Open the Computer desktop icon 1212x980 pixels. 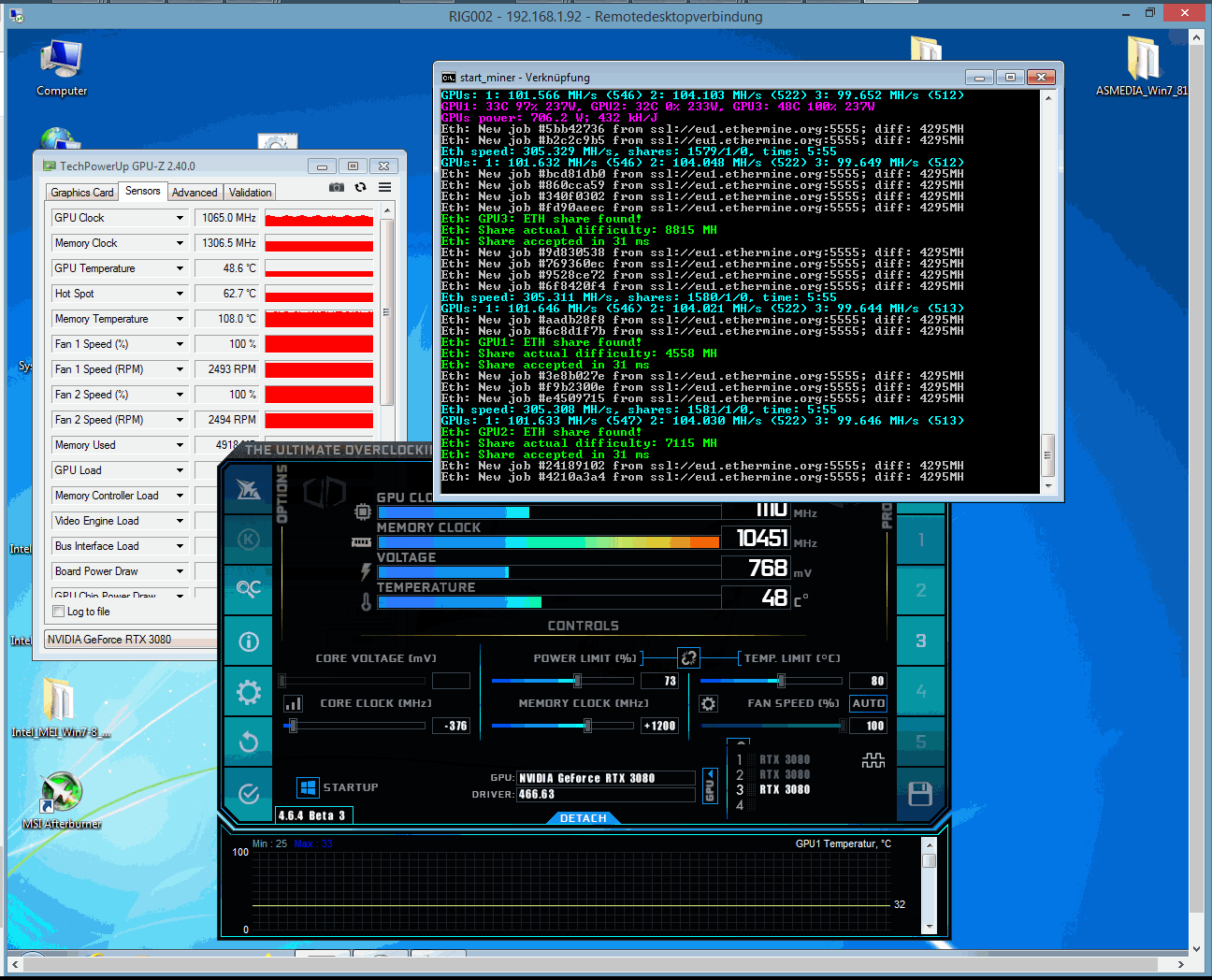[62, 68]
